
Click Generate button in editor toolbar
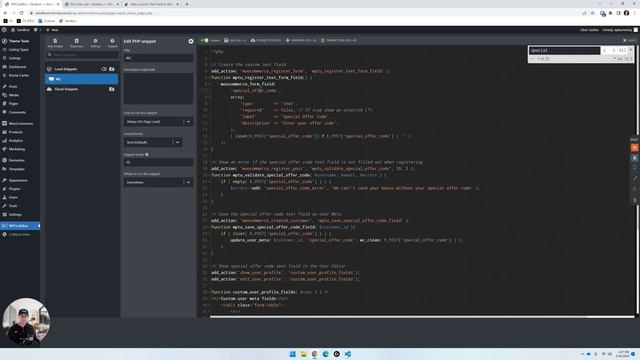coord(301,40)
